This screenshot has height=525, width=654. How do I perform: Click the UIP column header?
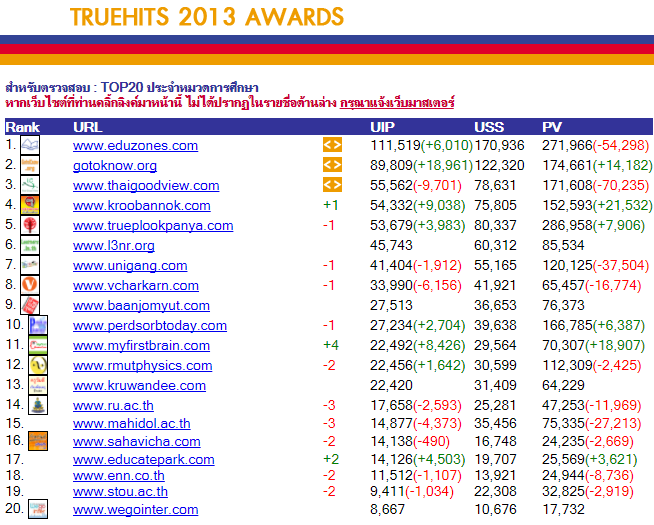point(382,127)
